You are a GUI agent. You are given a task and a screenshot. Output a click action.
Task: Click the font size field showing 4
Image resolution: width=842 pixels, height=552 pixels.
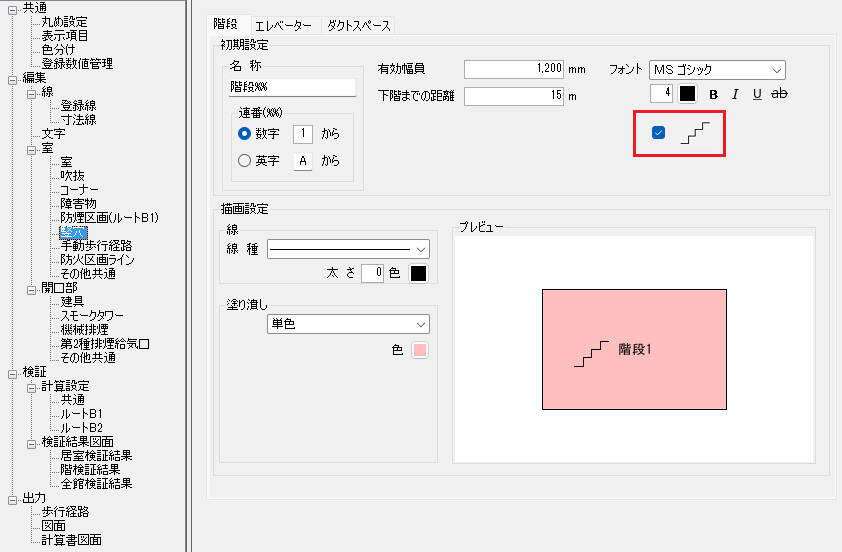click(661, 93)
